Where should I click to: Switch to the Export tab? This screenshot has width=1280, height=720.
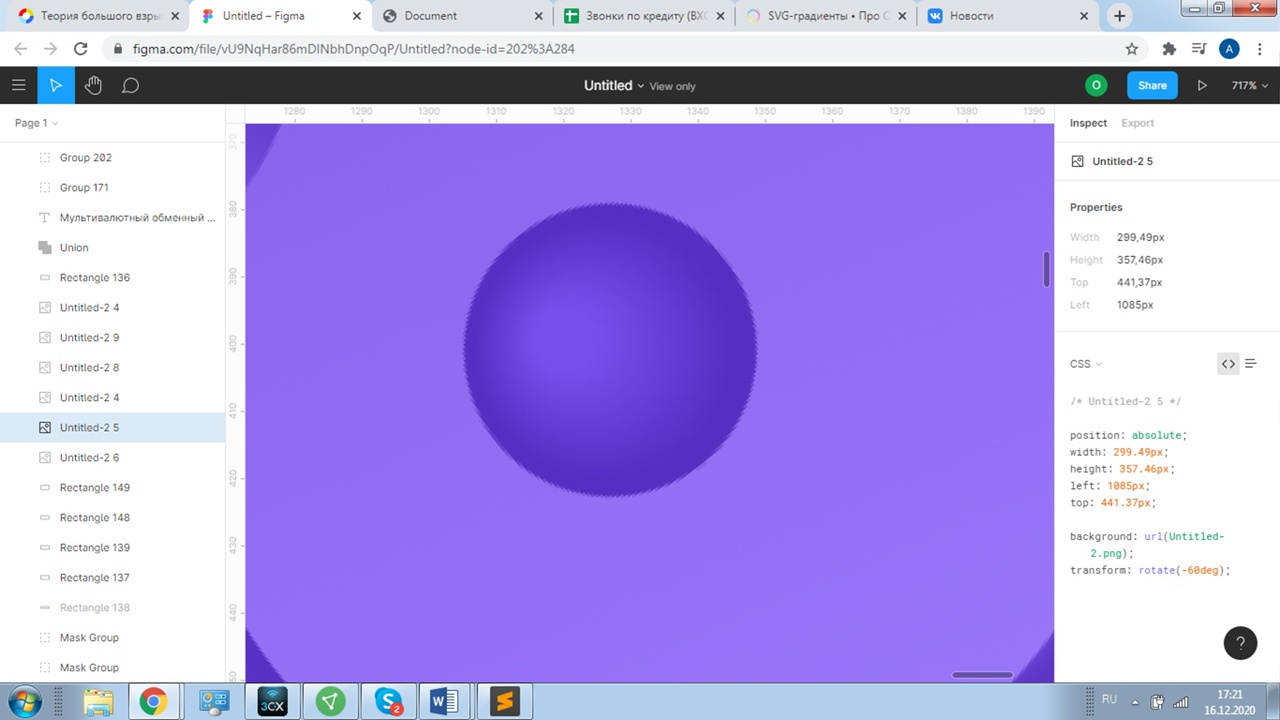(x=1137, y=123)
